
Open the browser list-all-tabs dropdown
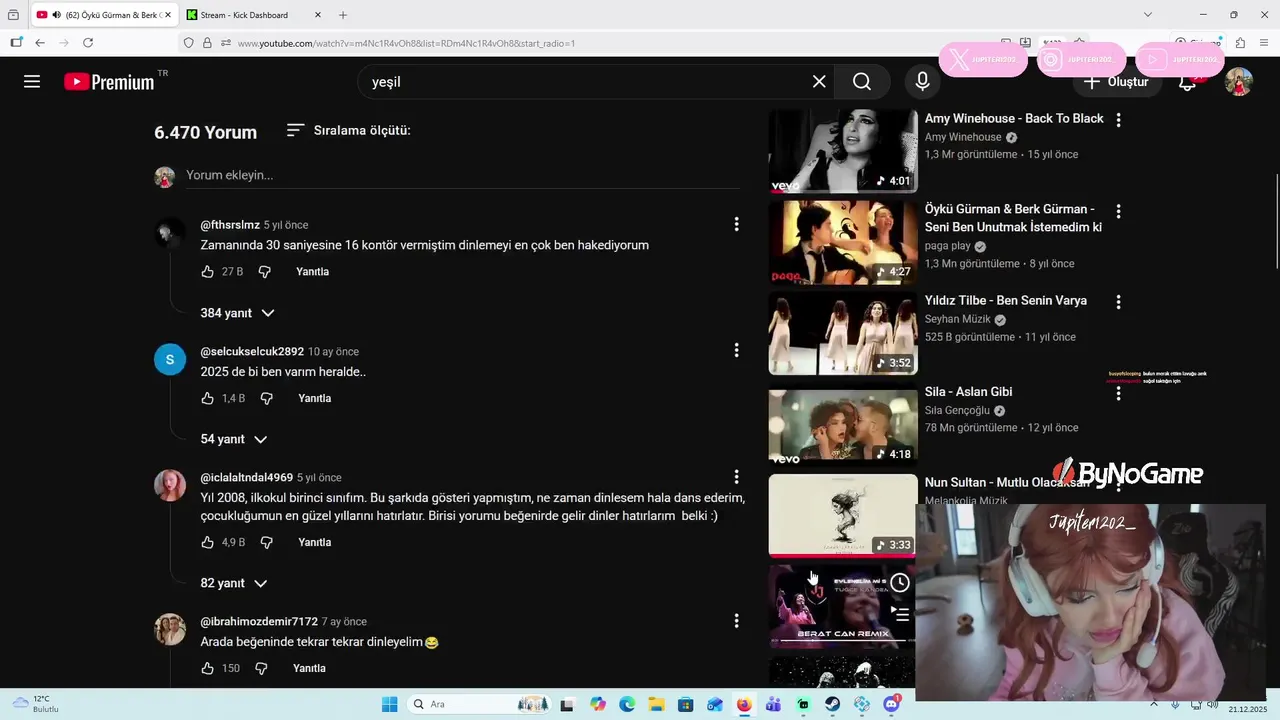(x=1148, y=15)
